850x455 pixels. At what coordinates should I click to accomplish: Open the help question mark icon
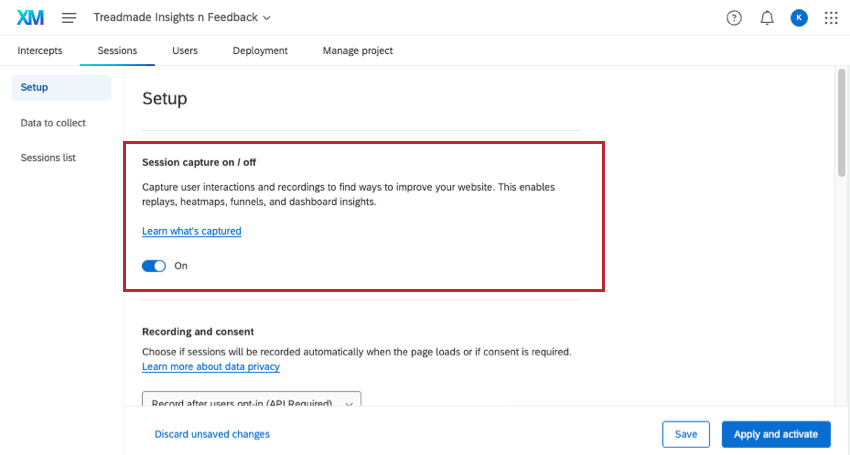pyautogui.click(x=734, y=18)
